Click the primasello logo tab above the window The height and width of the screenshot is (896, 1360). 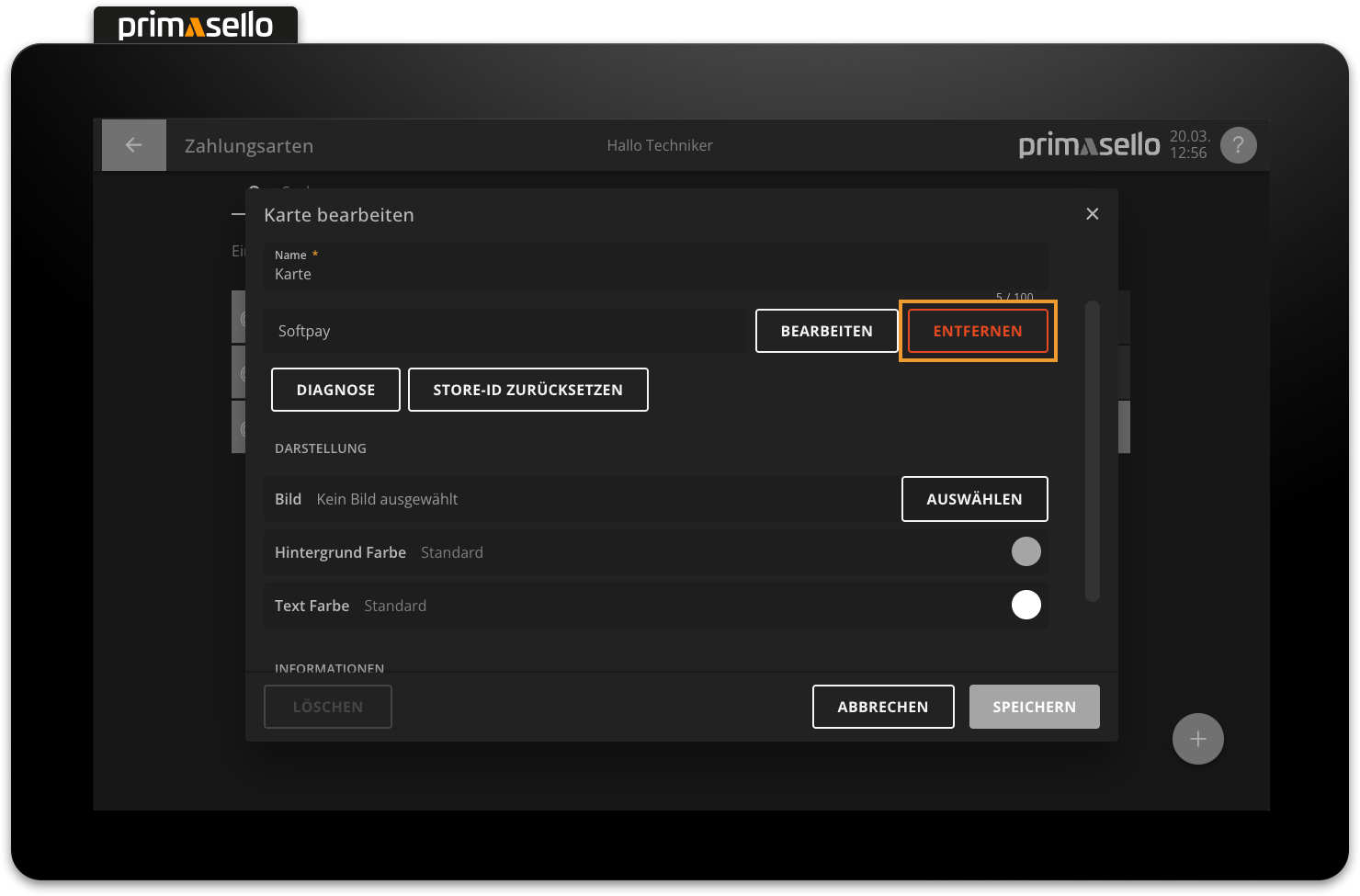[x=196, y=26]
